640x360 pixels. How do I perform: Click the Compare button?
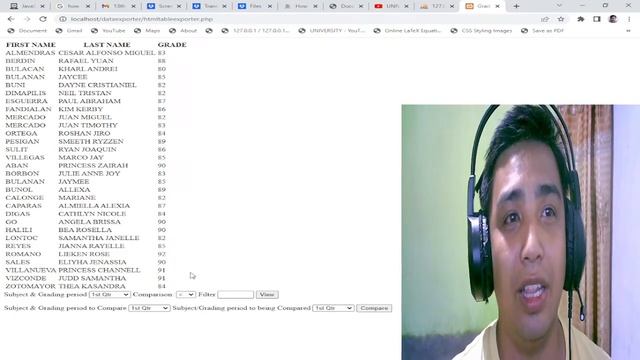click(374, 308)
